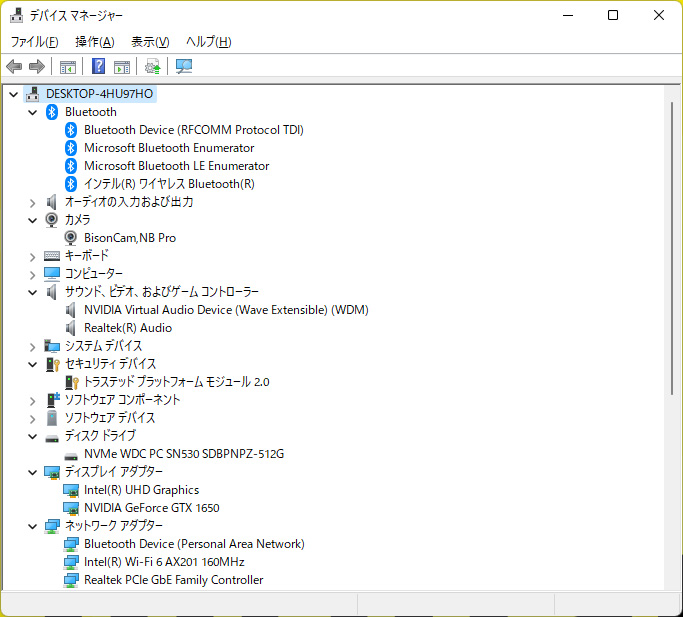Collapse the ディスク ドライブ category
The width and height of the screenshot is (683, 617).
point(33,436)
